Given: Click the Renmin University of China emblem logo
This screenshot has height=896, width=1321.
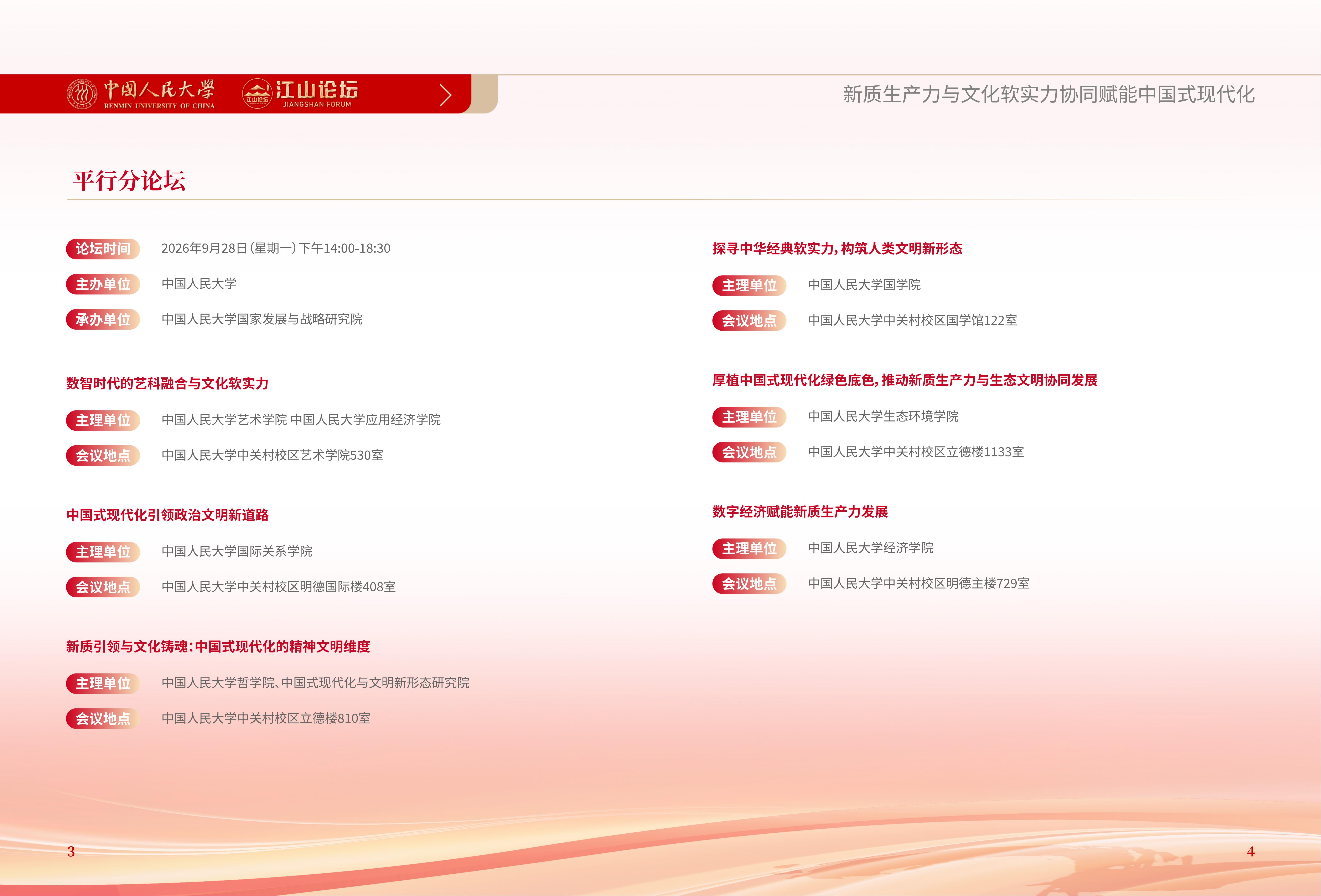Looking at the screenshot, I should [x=82, y=94].
